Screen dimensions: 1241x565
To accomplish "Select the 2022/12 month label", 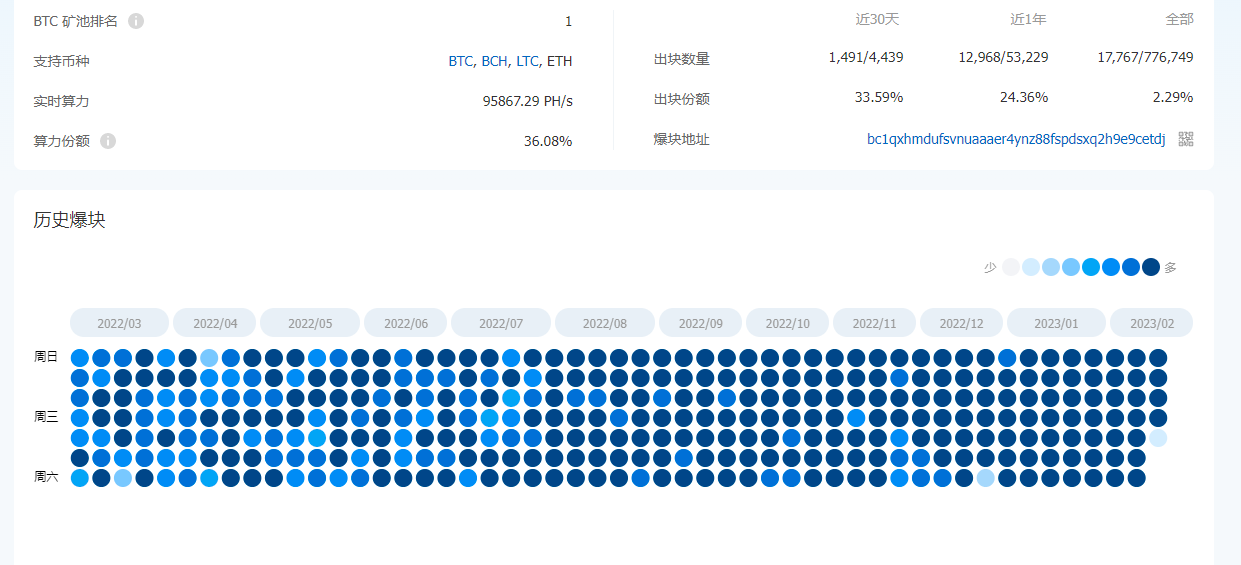I will point(962,323).
